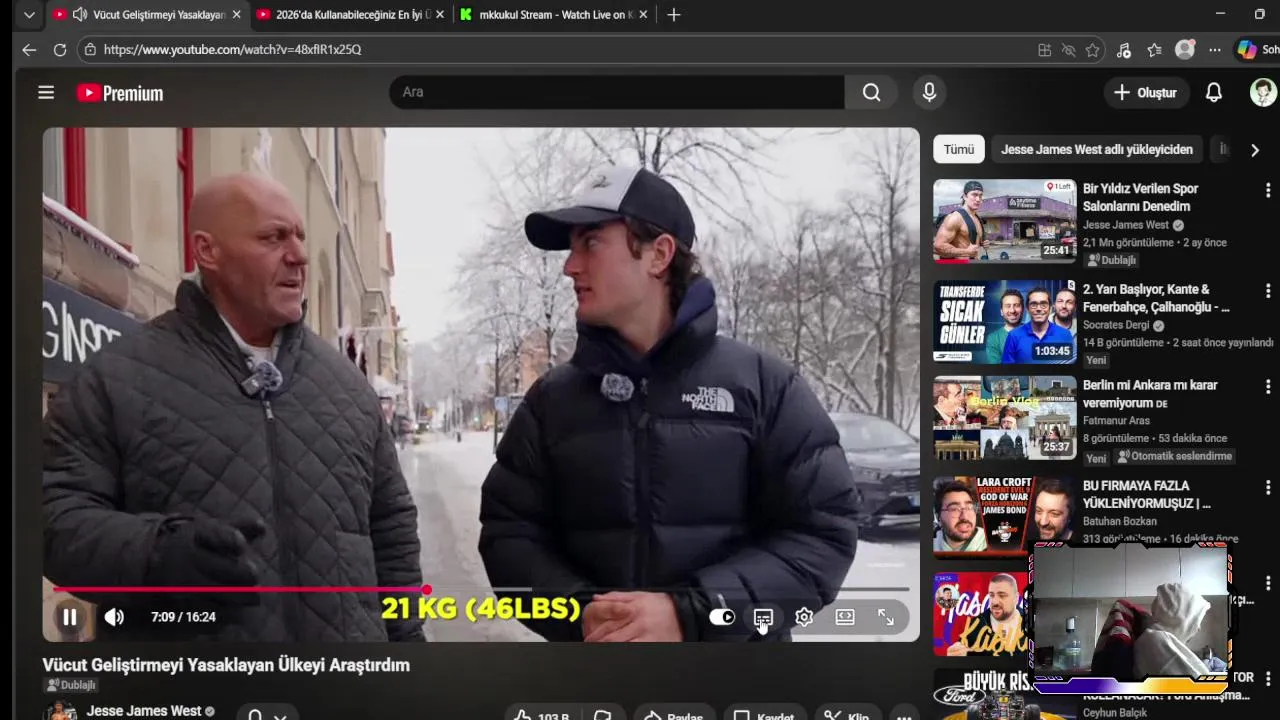Mute the video volume speaker
This screenshot has height=720, width=1280.
pyautogui.click(x=115, y=617)
